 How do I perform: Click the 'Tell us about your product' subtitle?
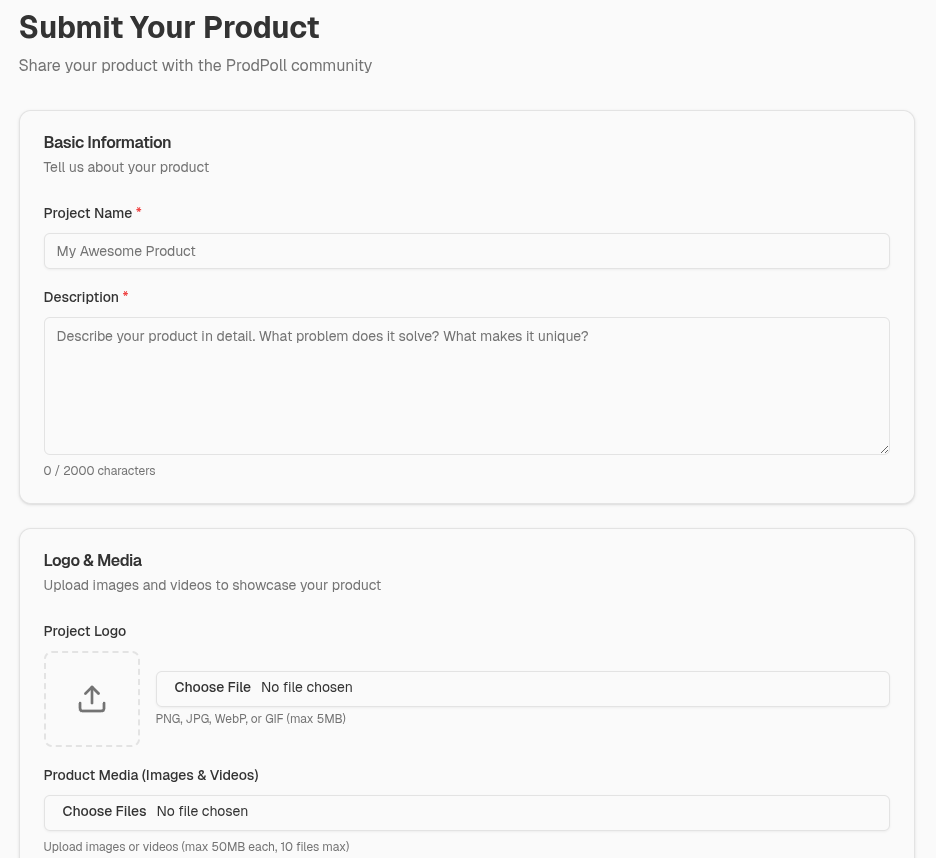(126, 167)
